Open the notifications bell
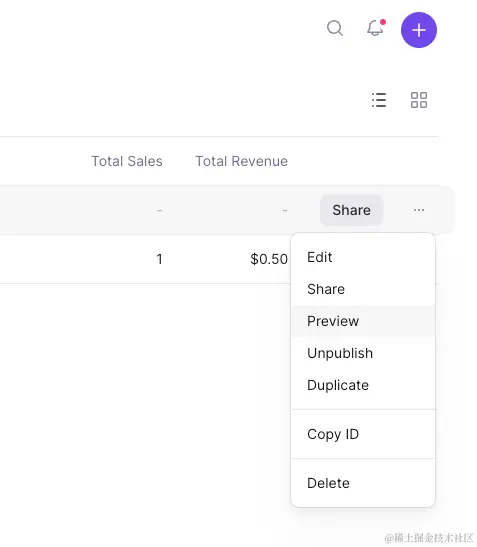The image size is (477, 547). tap(375, 28)
